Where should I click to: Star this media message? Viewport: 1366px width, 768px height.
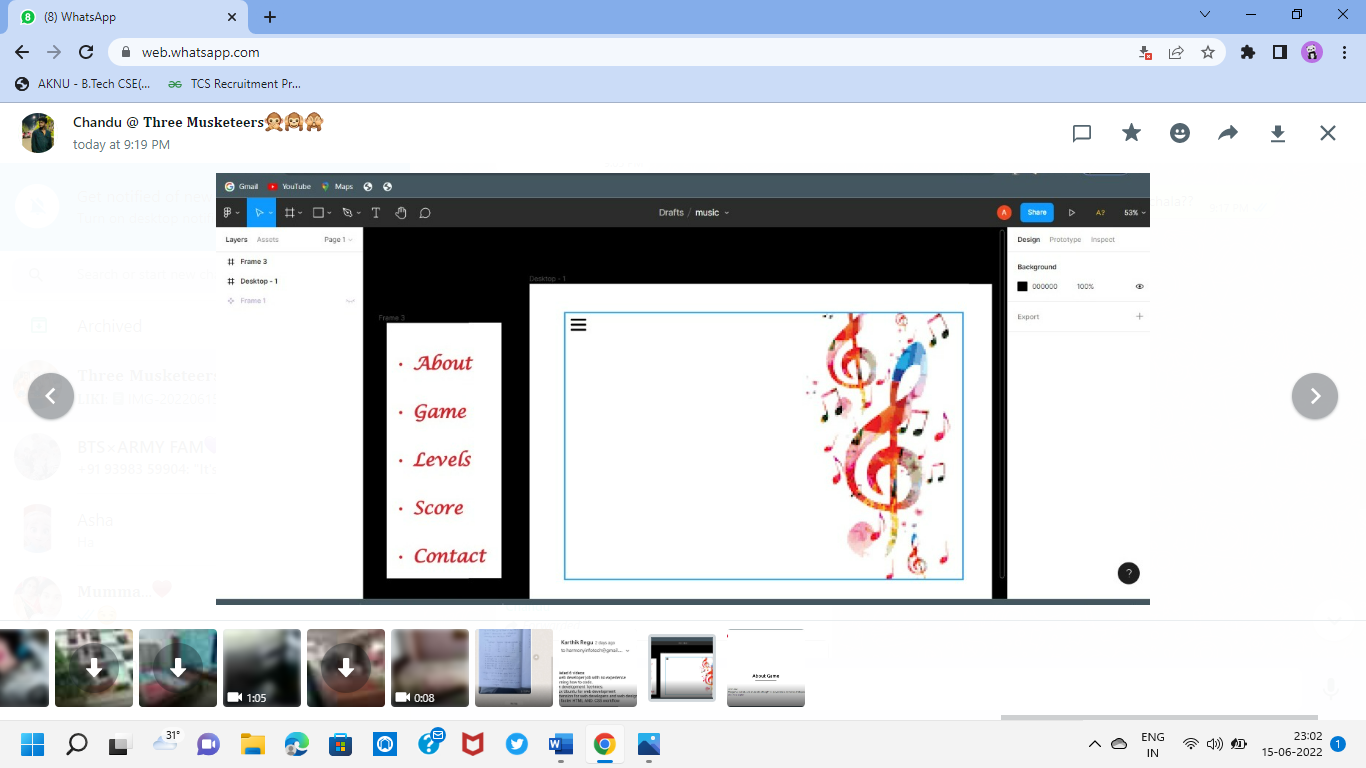tap(1131, 133)
